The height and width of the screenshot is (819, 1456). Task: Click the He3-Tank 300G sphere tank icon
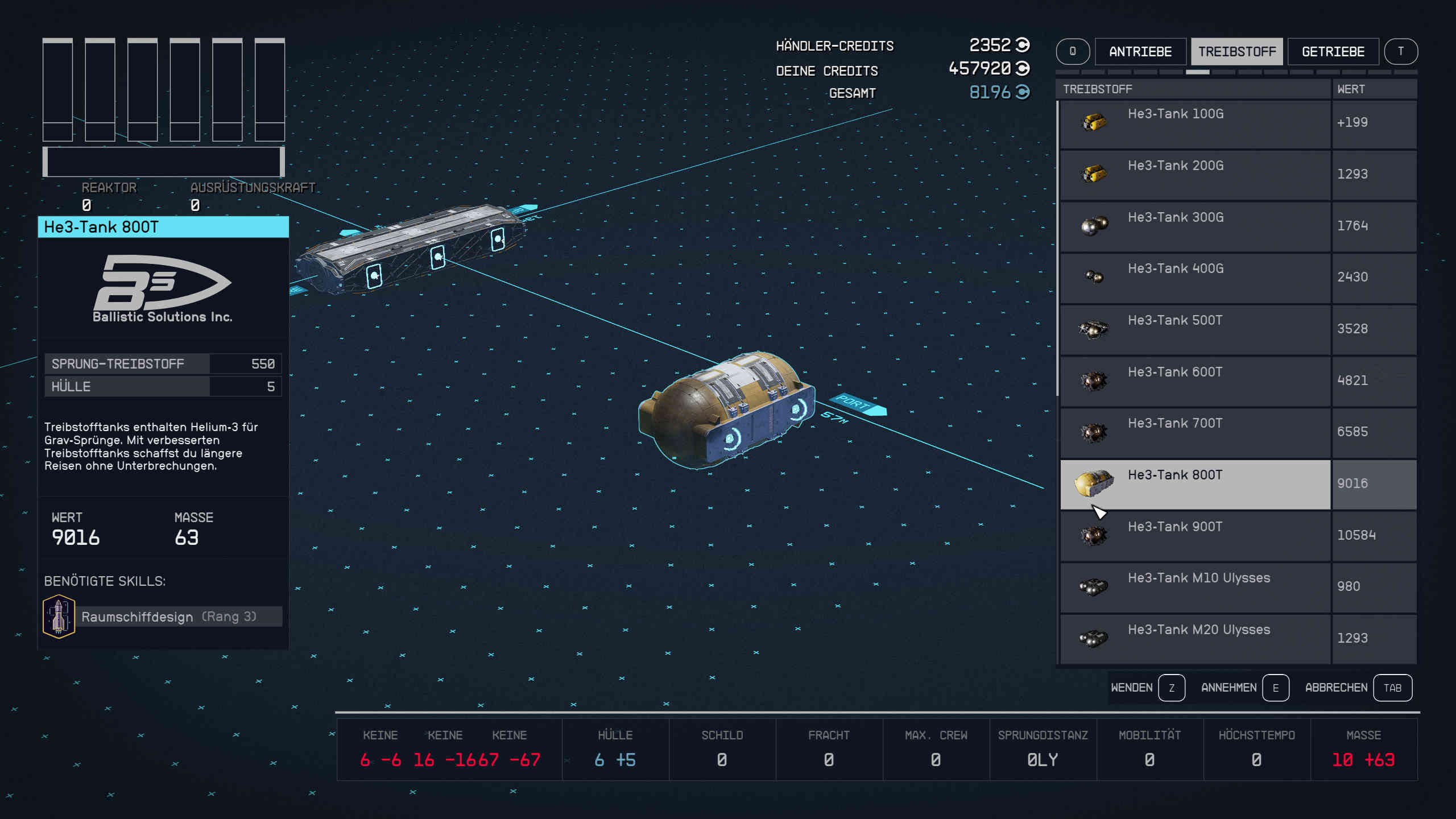1094,225
